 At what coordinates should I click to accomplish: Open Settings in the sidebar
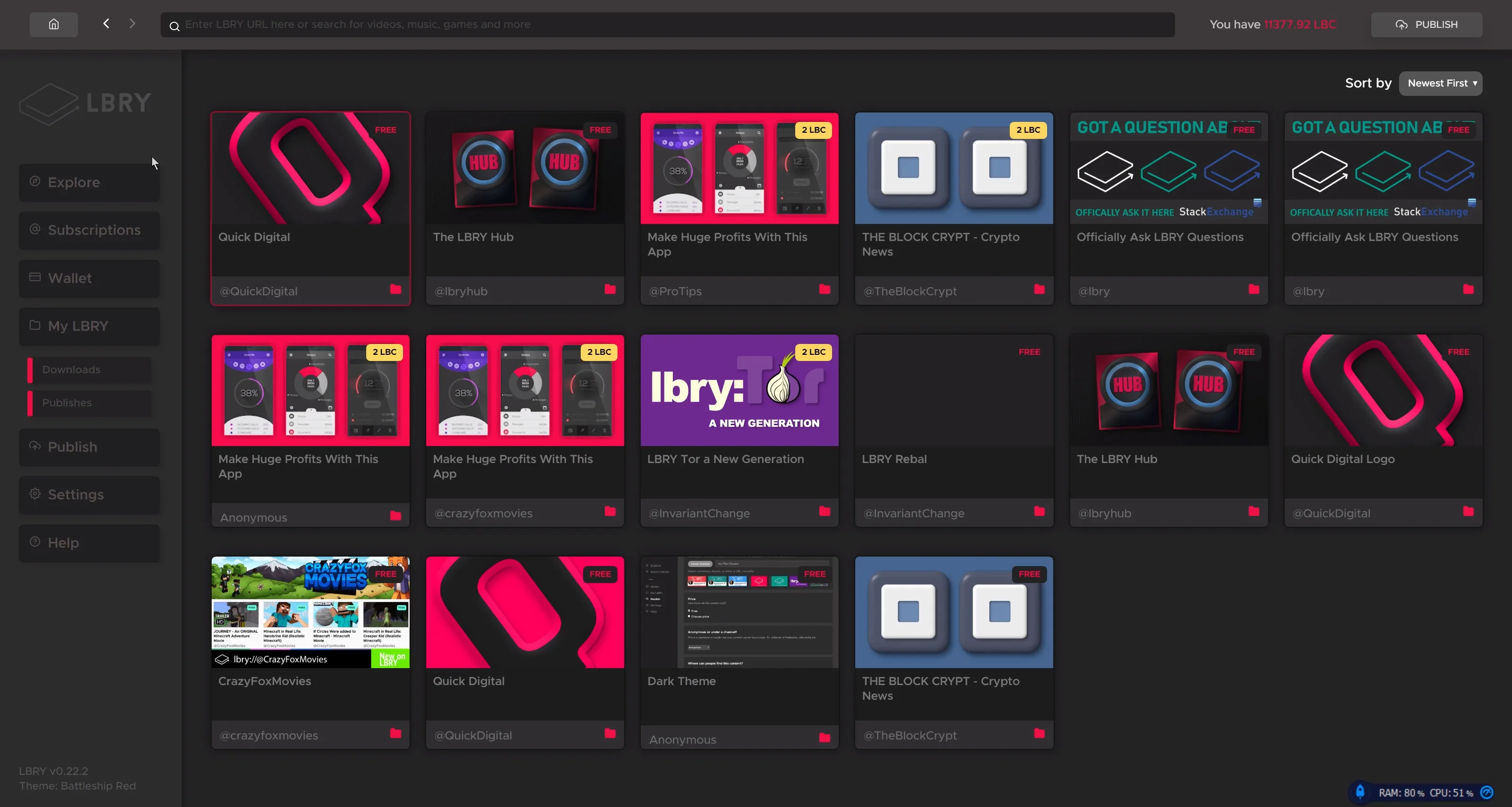(x=89, y=495)
